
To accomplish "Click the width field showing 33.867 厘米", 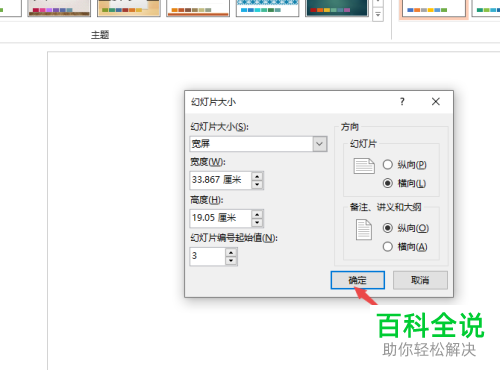I will pyautogui.click(x=221, y=180).
